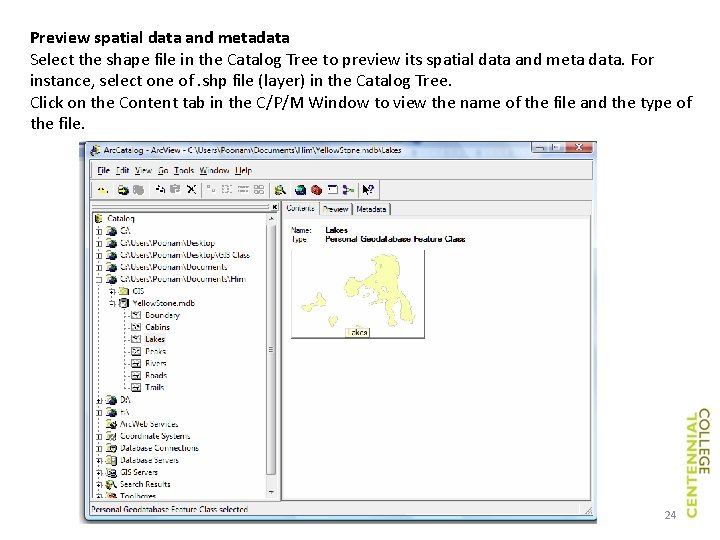Click the What's This help pointer icon

368,190
